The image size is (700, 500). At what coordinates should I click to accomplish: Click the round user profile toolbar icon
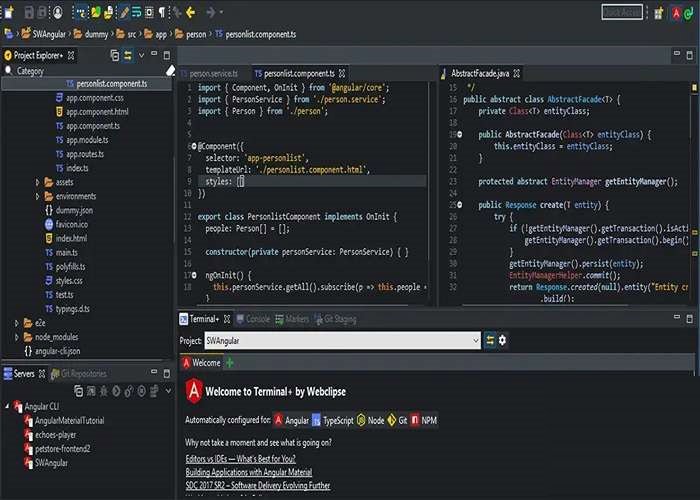[58, 12]
